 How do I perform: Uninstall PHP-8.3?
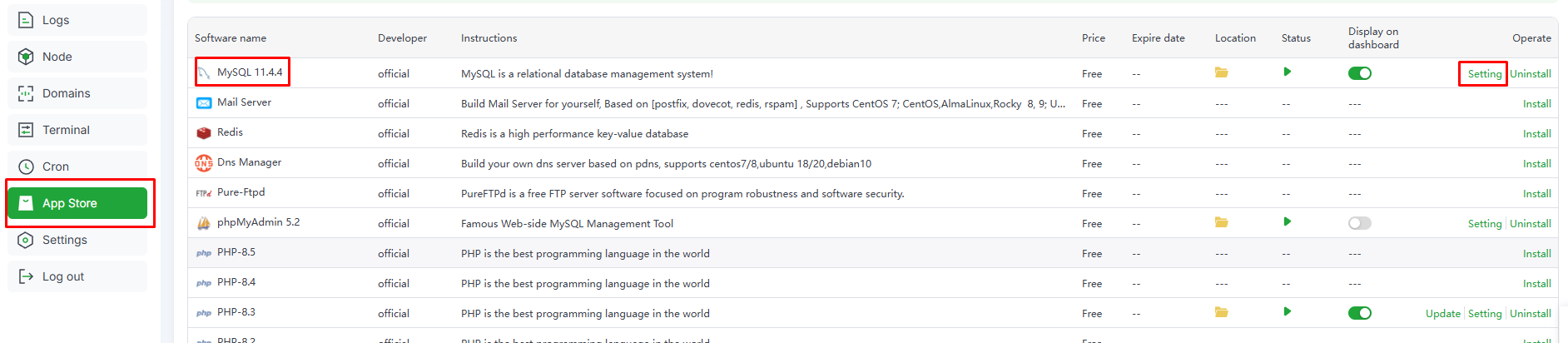(x=1531, y=314)
